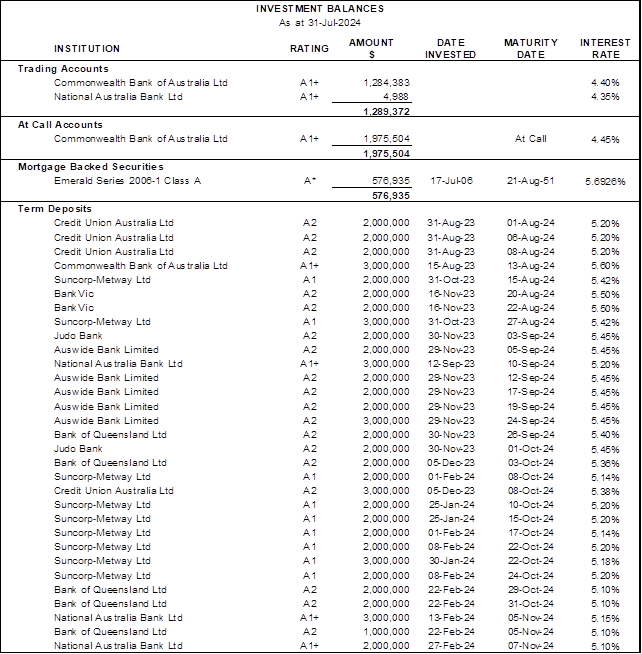Click the MATURITY DATE column header
This screenshot has width=642, height=654.
pyautogui.click(x=531, y=48)
